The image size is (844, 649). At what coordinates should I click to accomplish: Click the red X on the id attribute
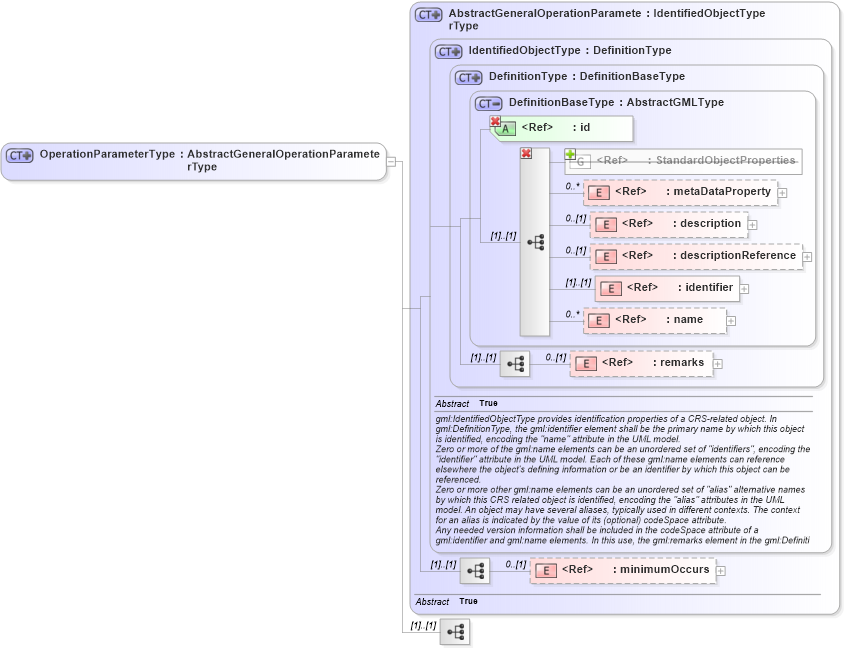[x=495, y=122]
